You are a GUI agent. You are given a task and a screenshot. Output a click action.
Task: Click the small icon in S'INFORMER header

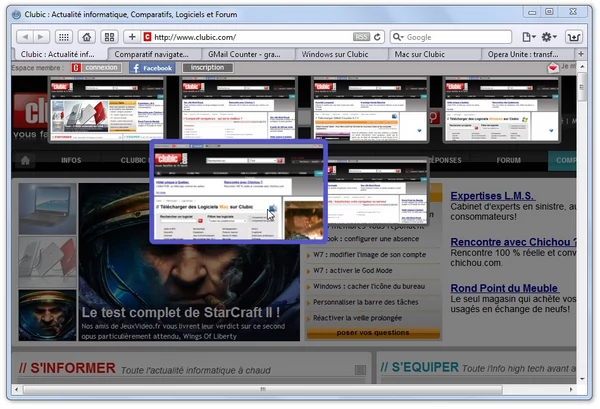click(360, 370)
